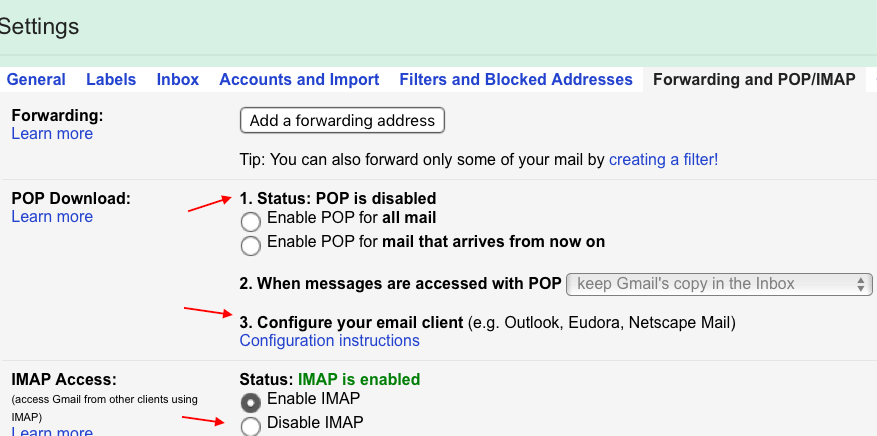This screenshot has height=436, width=877.
Task: Open Learn more under POP Download
Action: click(x=52, y=217)
